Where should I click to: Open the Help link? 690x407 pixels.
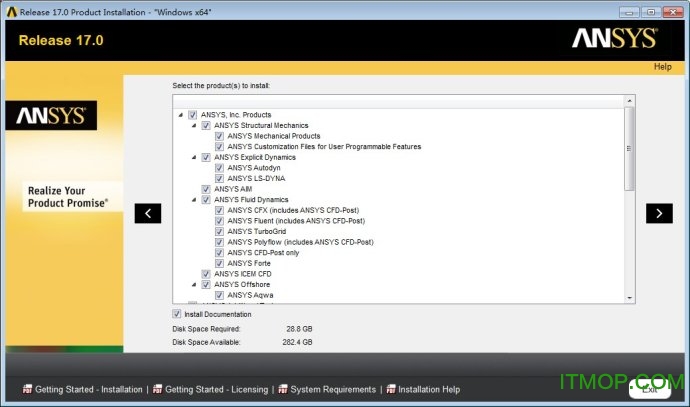click(x=662, y=67)
